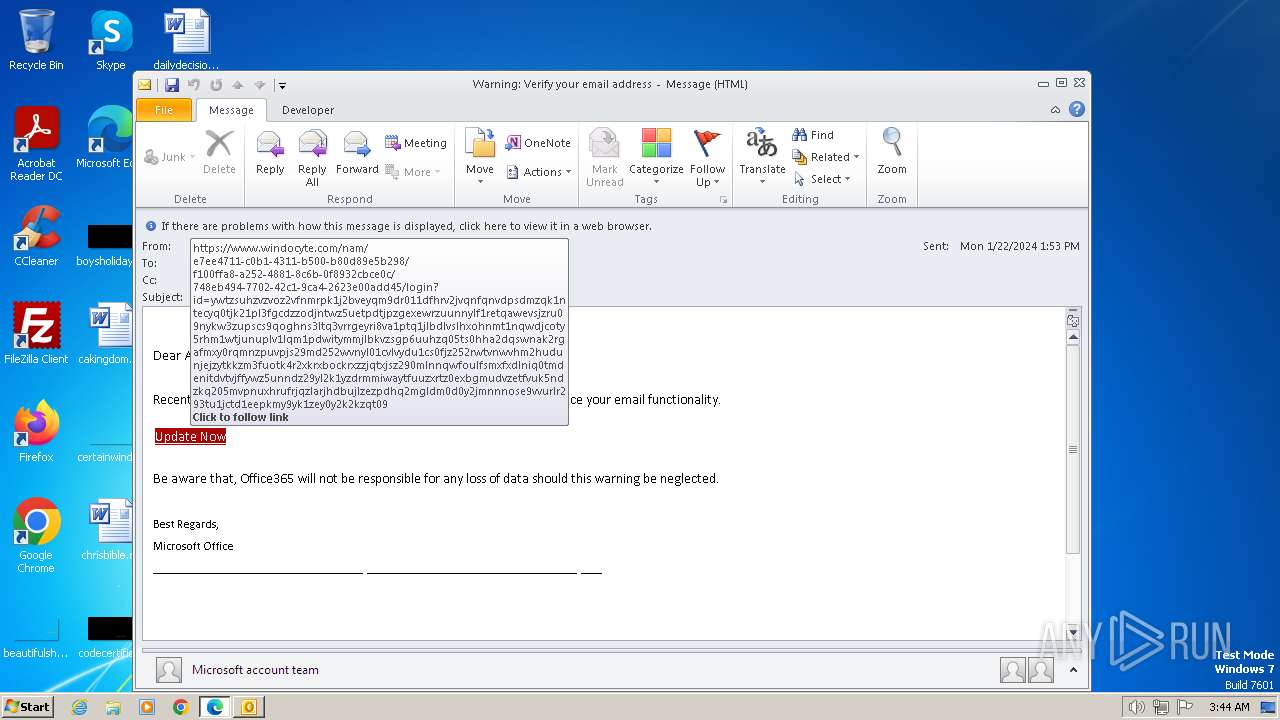The width and height of the screenshot is (1280, 720).
Task: Open Internet Explorer from taskbar
Action: [79, 707]
